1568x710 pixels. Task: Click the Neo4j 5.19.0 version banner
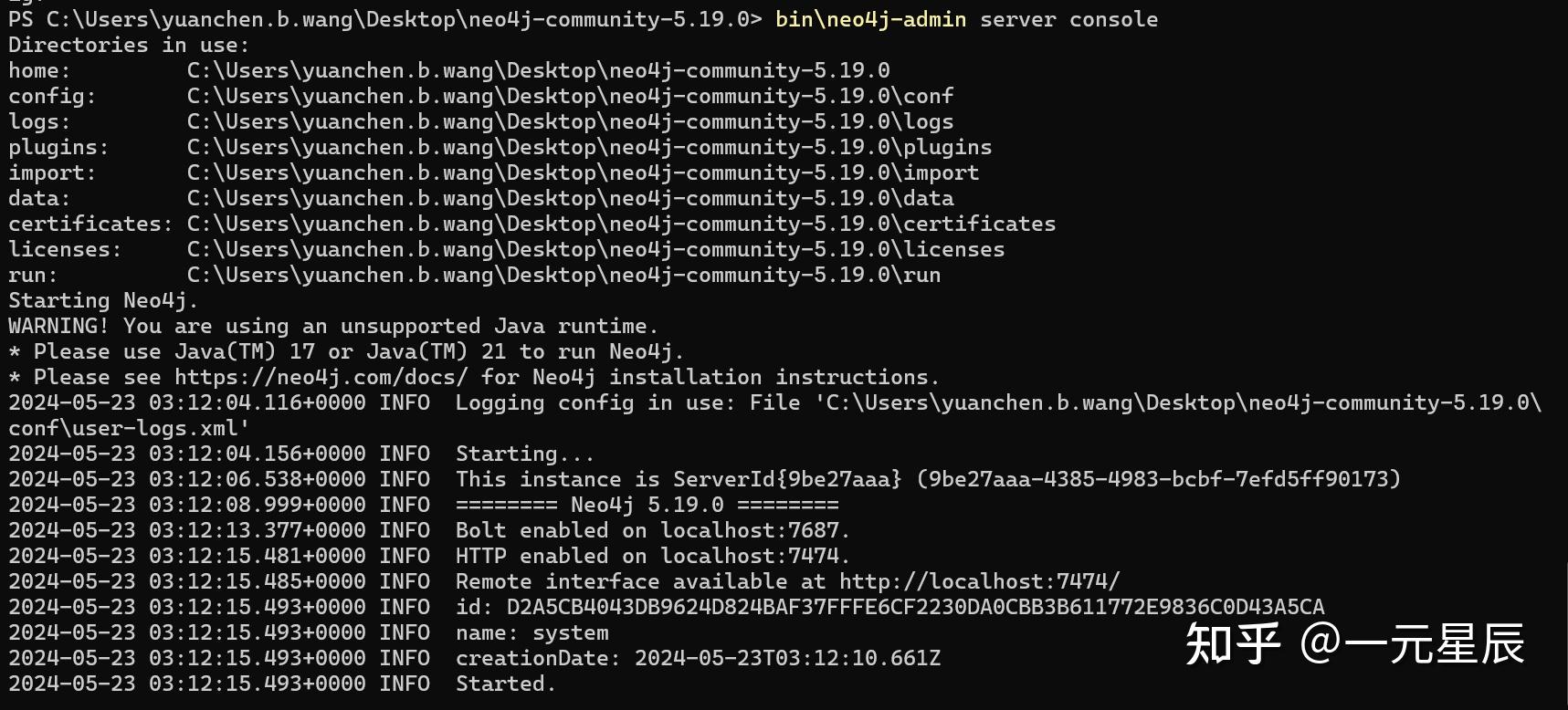(x=647, y=505)
